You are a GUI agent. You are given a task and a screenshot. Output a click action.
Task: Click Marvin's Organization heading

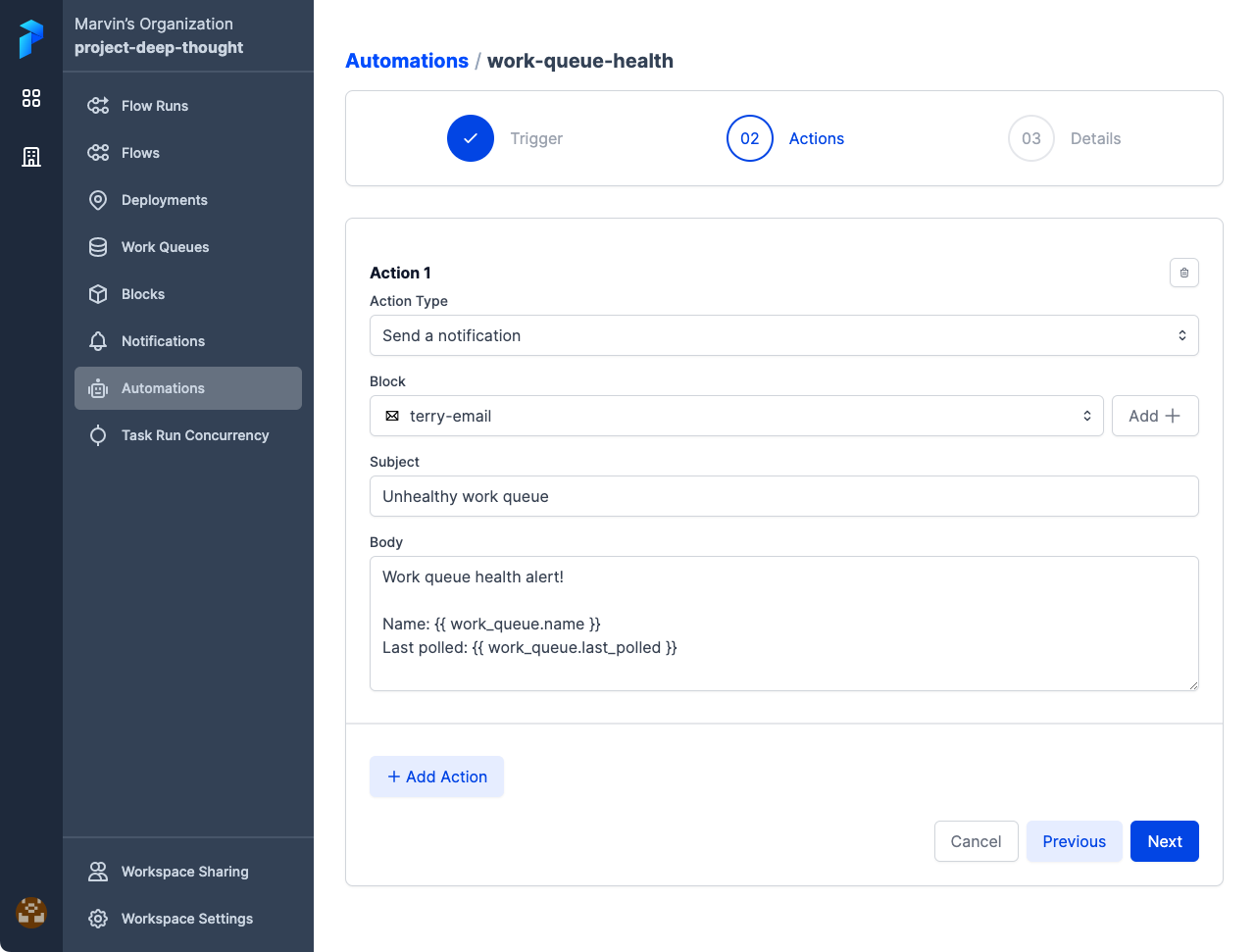click(154, 24)
